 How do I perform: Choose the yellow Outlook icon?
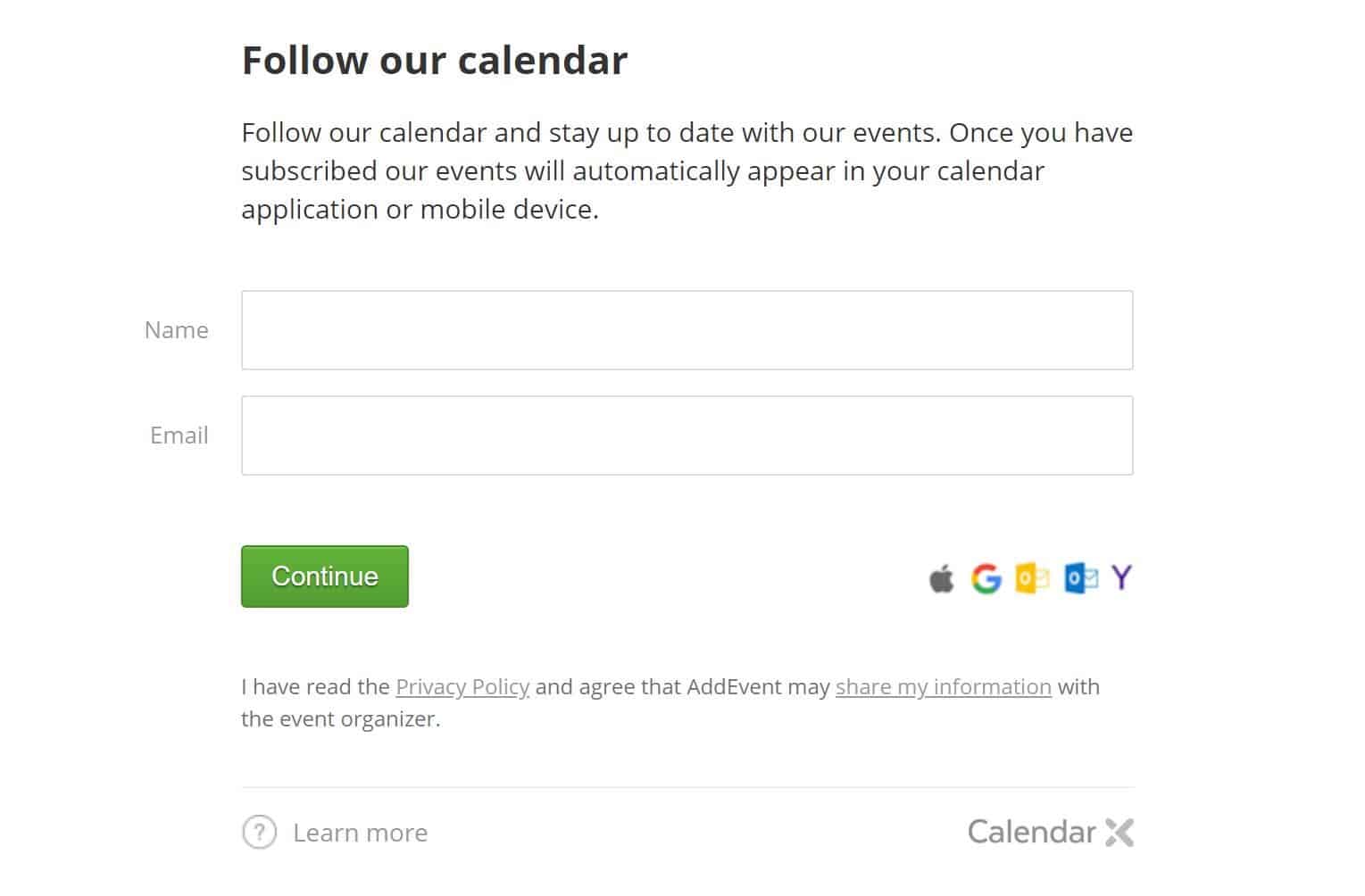[1033, 578]
